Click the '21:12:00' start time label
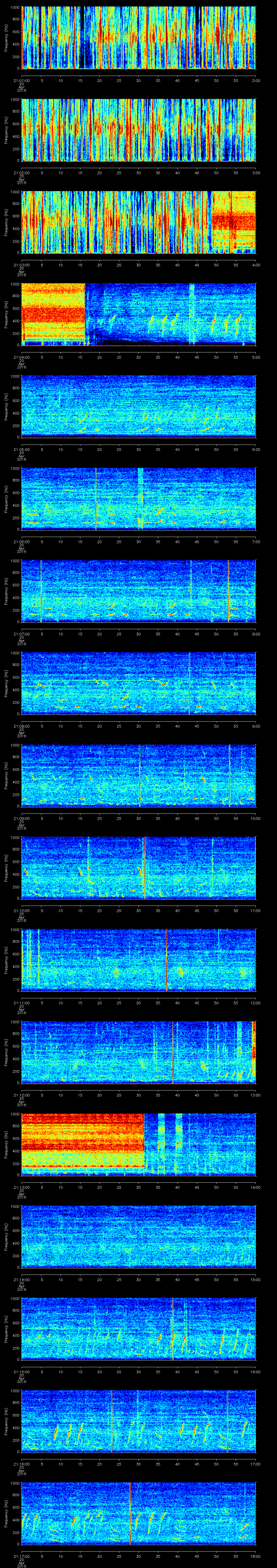Image resolution: width=277 pixels, height=1568 pixels. click(22, 1095)
